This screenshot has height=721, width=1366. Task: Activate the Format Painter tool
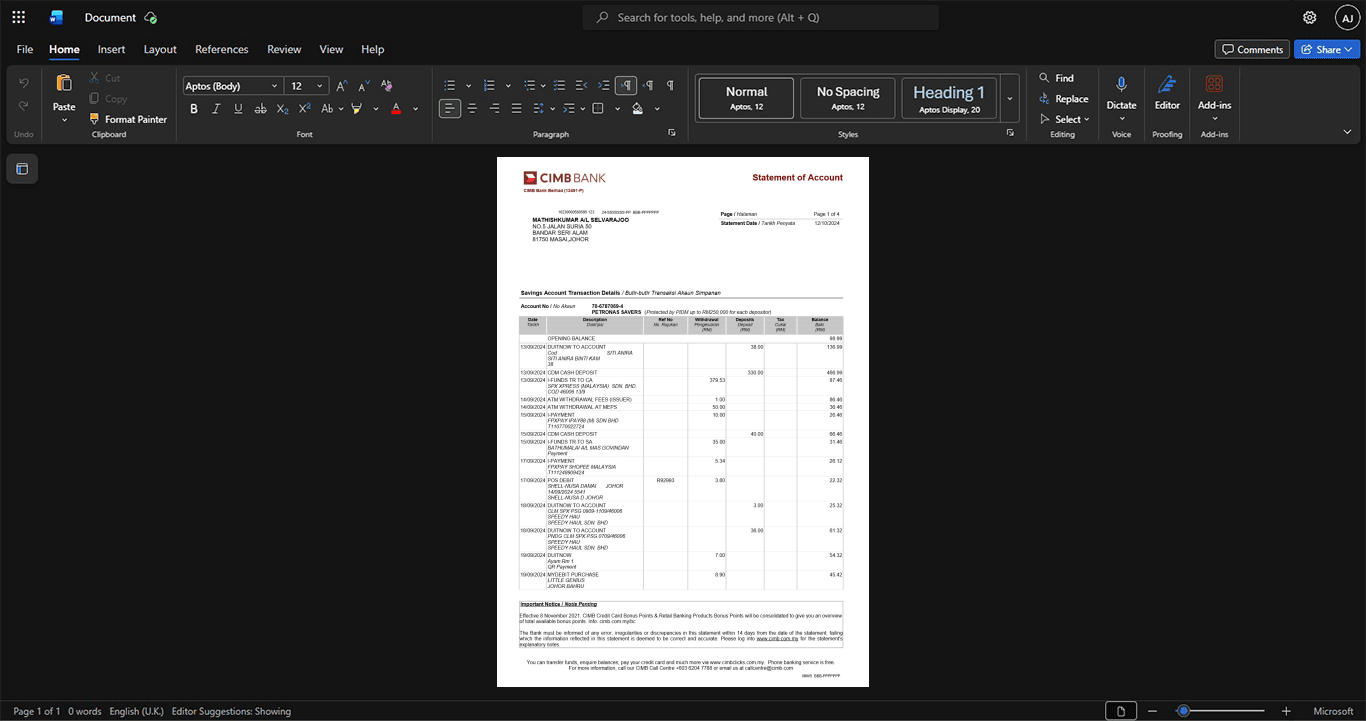click(x=127, y=119)
